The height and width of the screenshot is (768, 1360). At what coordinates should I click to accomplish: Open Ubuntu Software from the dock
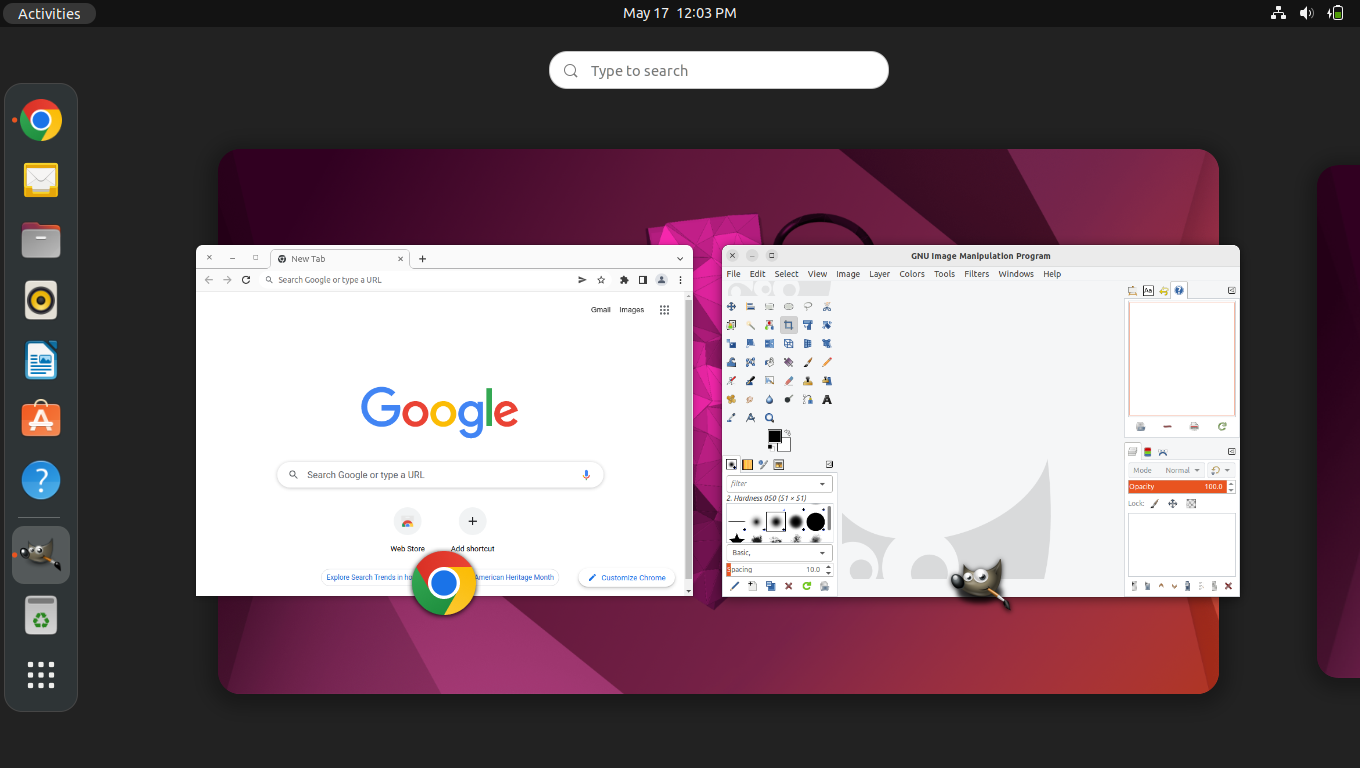pos(41,420)
